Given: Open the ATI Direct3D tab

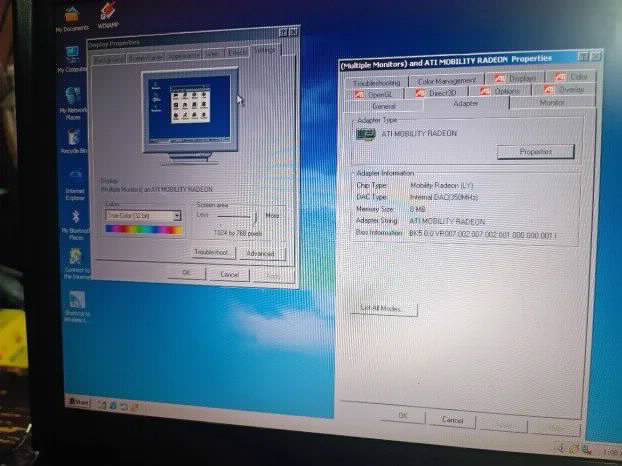Looking at the screenshot, I should [x=436, y=93].
